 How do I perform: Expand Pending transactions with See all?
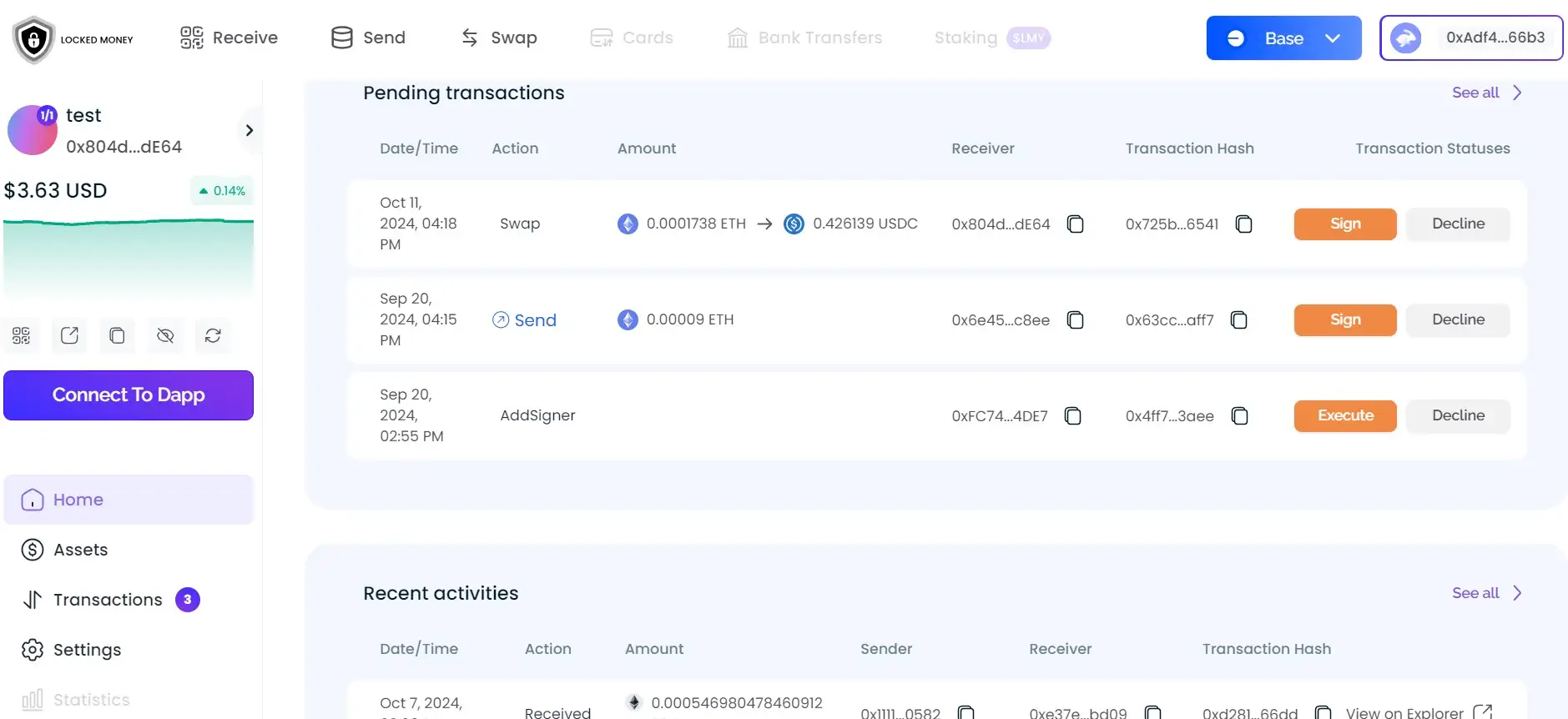(1486, 93)
